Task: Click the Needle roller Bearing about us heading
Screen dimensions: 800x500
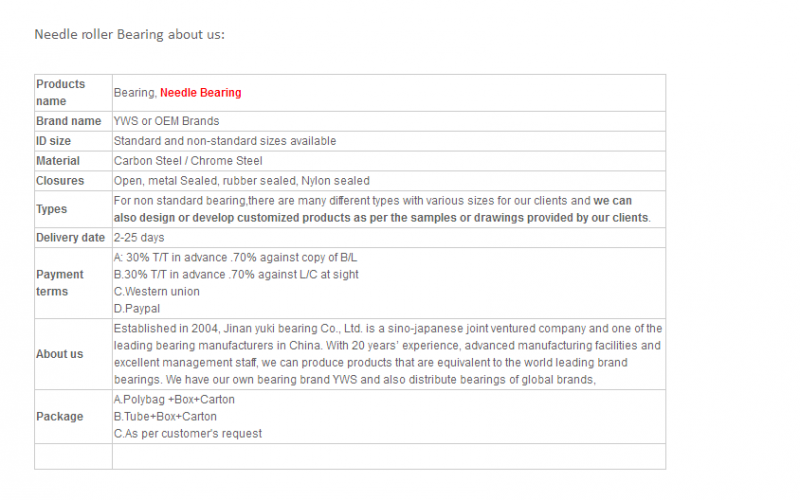Action: 129,34
